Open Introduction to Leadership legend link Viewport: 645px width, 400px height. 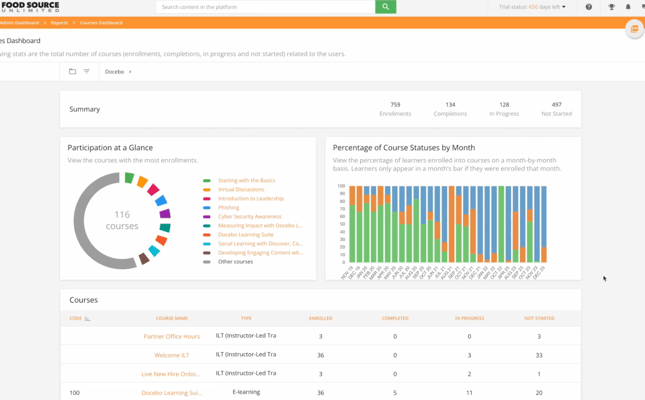coord(251,198)
